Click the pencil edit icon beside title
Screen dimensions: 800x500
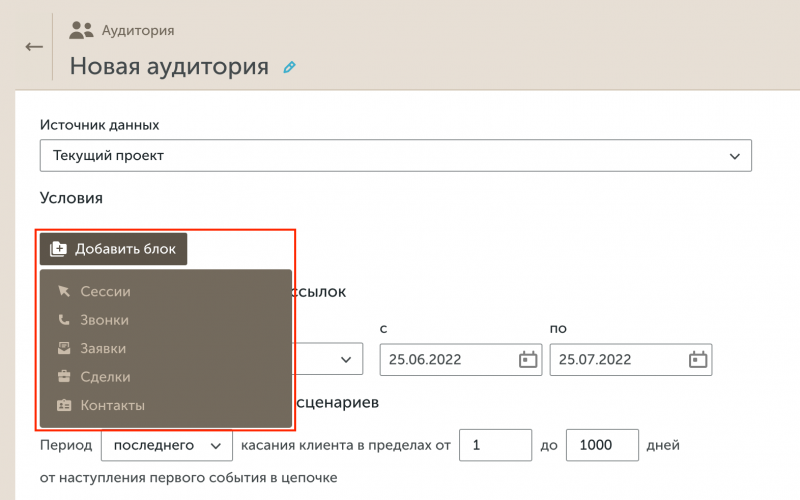[x=290, y=67]
